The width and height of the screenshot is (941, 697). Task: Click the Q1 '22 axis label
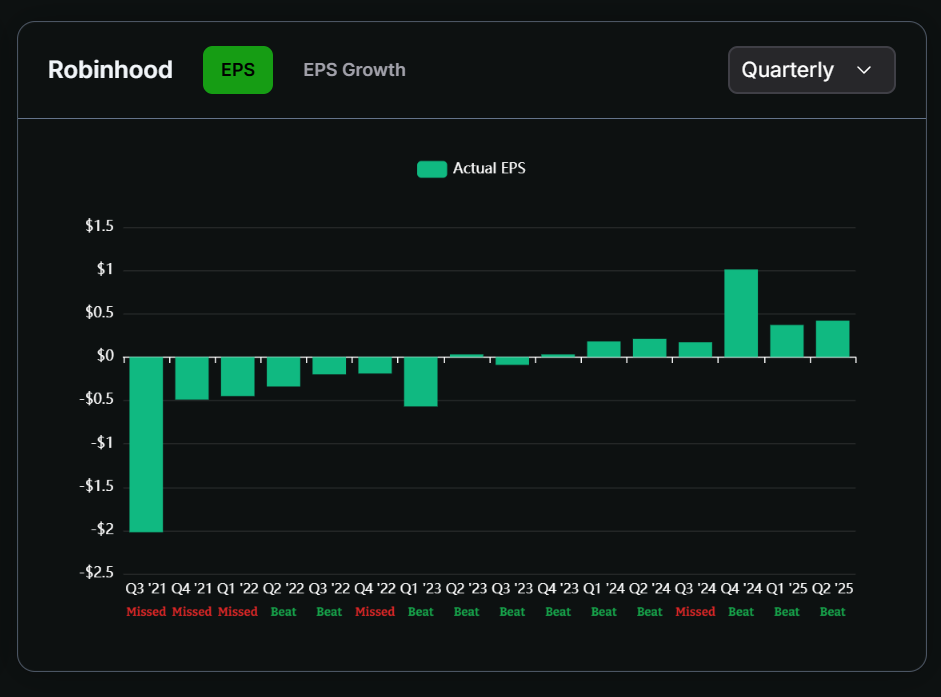pos(238,588)
